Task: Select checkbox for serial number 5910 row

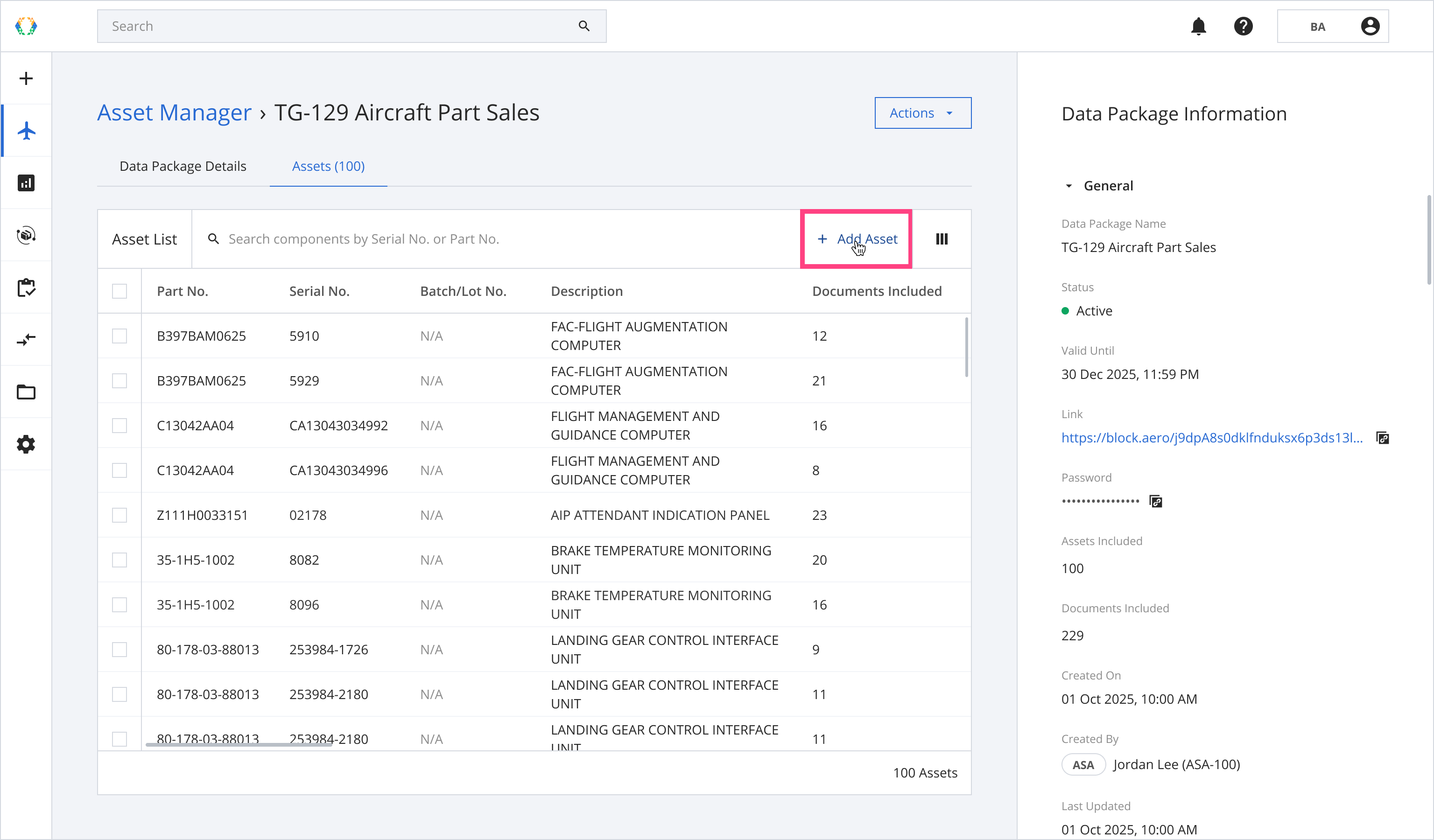Action: [119, 336]
